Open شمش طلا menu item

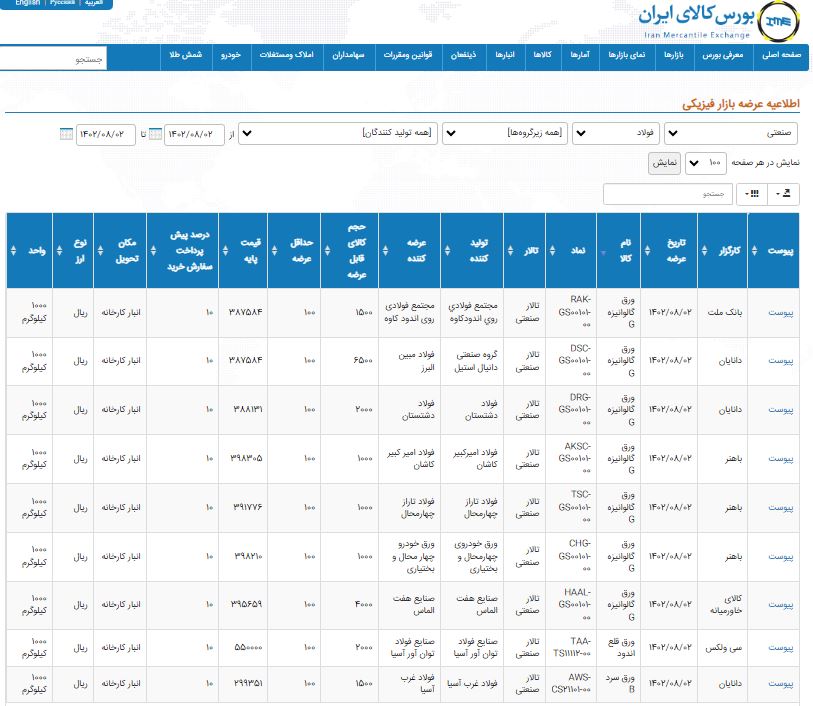click(186, 55)
